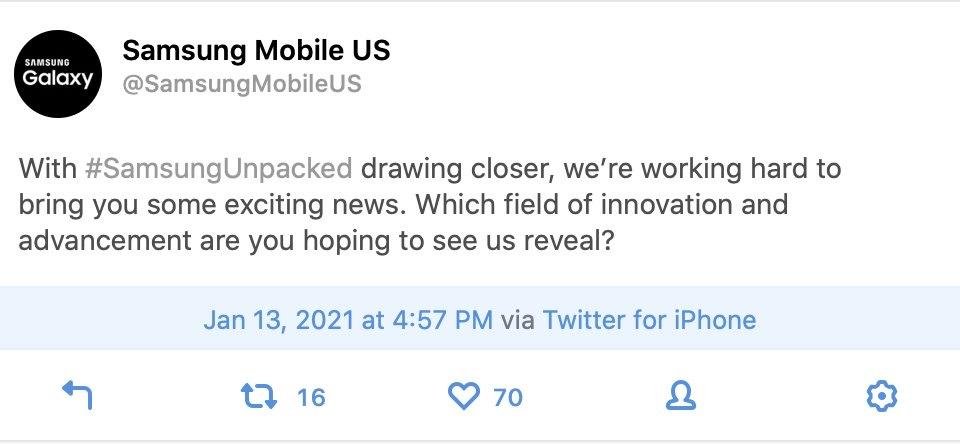
Task: Click the small SAMSUNG text in avatar
Action: [x=47, y=62]
